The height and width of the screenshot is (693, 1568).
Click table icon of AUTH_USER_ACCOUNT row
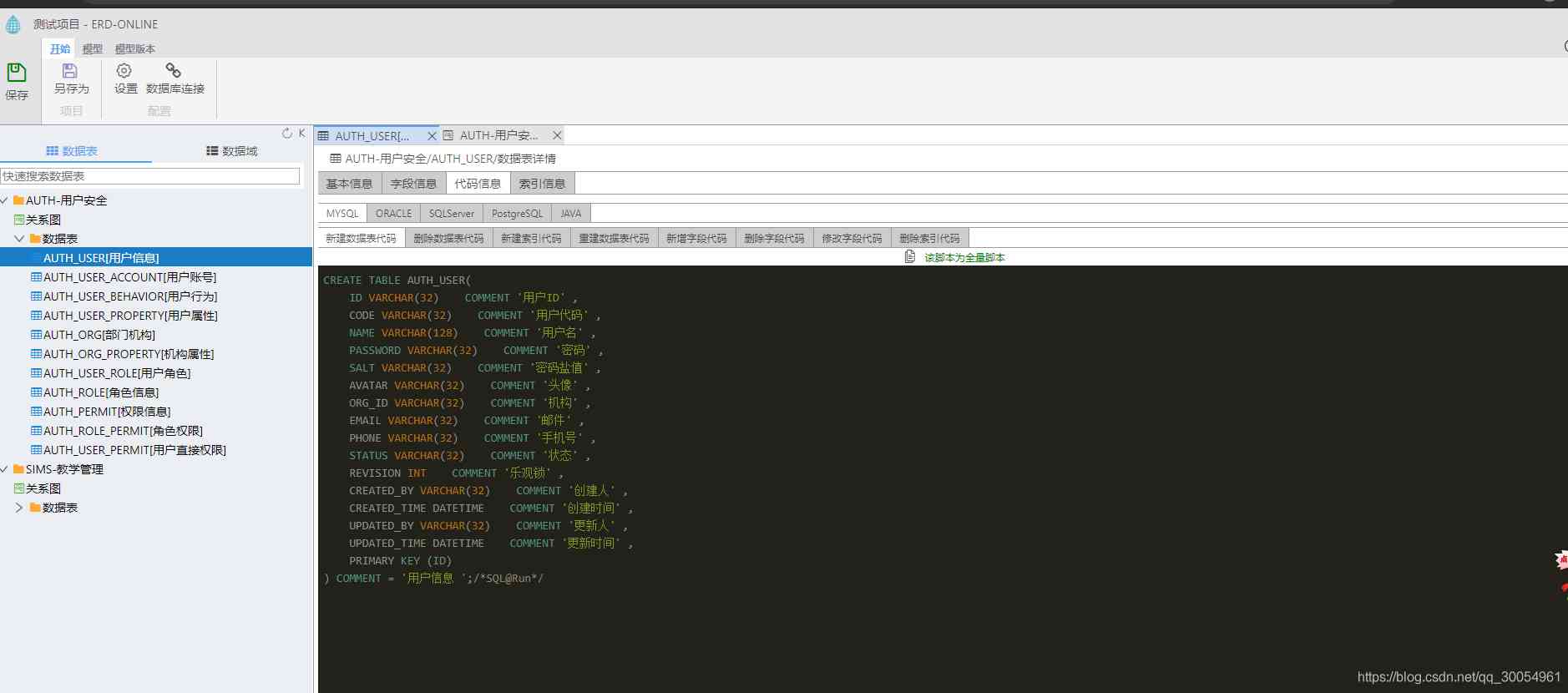(x=36, y=277)
